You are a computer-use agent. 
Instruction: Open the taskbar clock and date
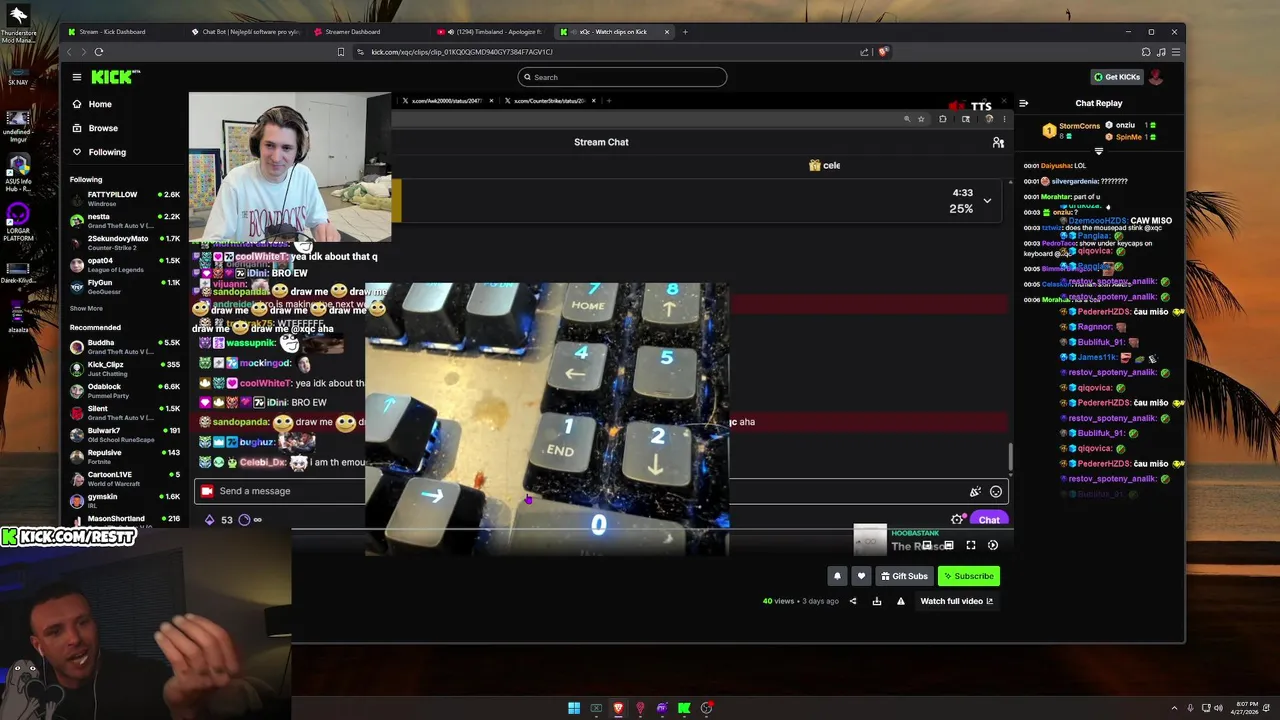(x=1245, y=708)
